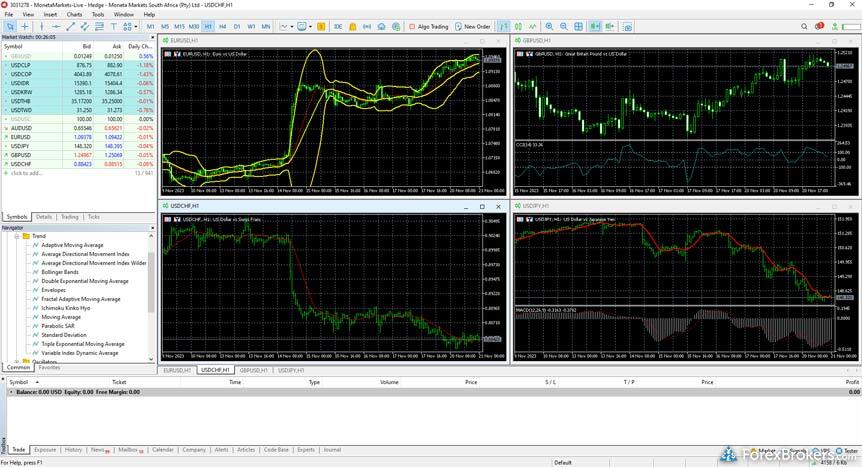The height and width of the screenshot is (467, 862).
Task: Toggle chart auto scroll
Action: [x=595, y=26]
